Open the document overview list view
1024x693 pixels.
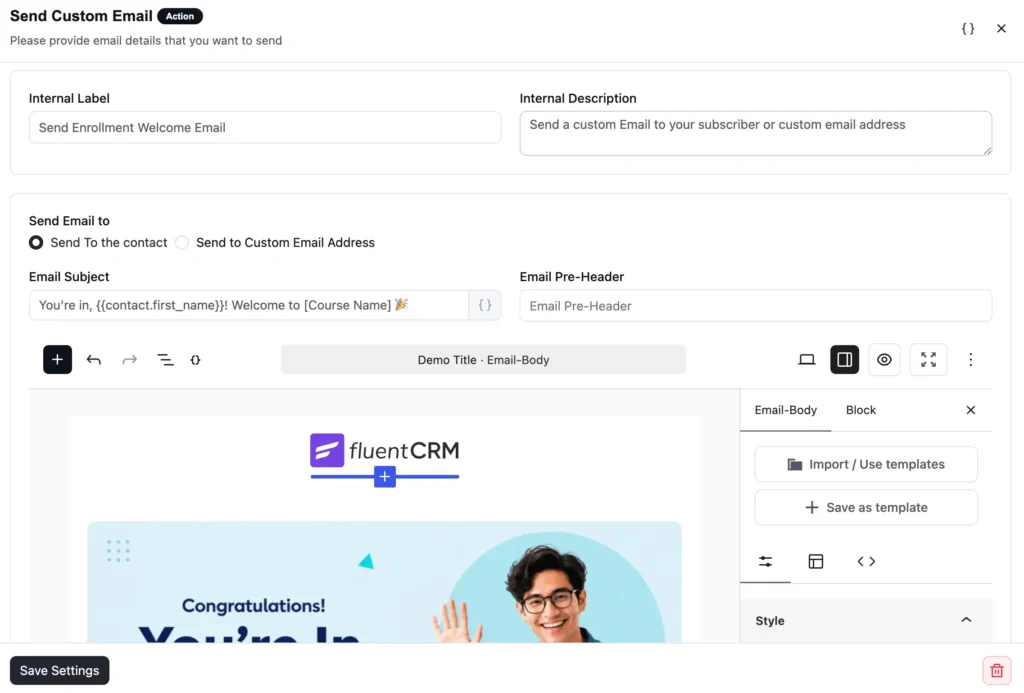[165, 359]
